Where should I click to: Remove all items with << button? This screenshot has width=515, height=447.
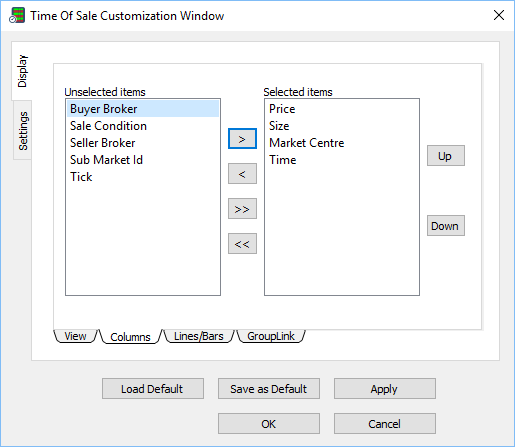pyautogui.click(x=242, y=244)
